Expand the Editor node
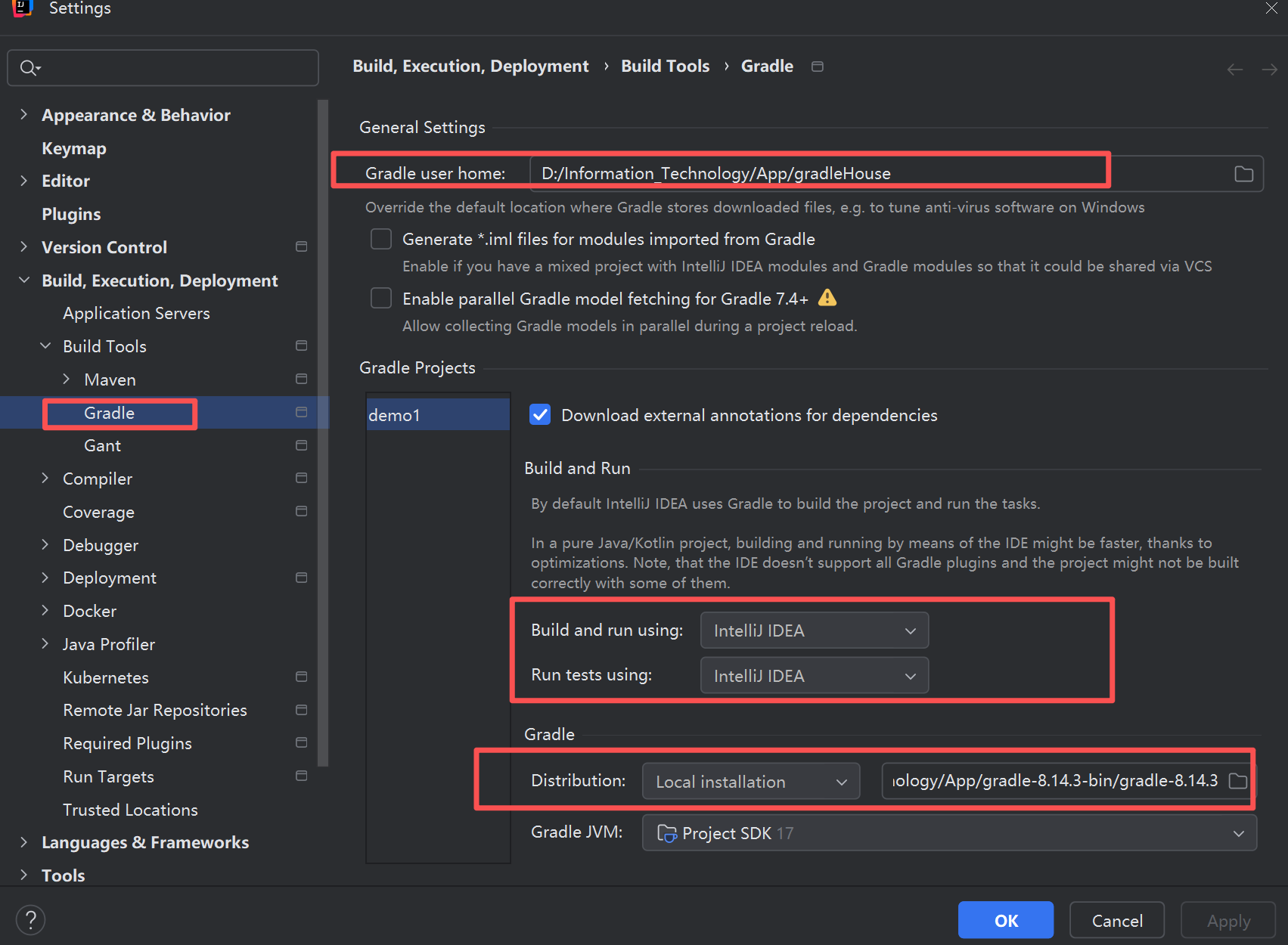Screen dimensions: 1288x945 pyautogui.click(x=24, y=181)
